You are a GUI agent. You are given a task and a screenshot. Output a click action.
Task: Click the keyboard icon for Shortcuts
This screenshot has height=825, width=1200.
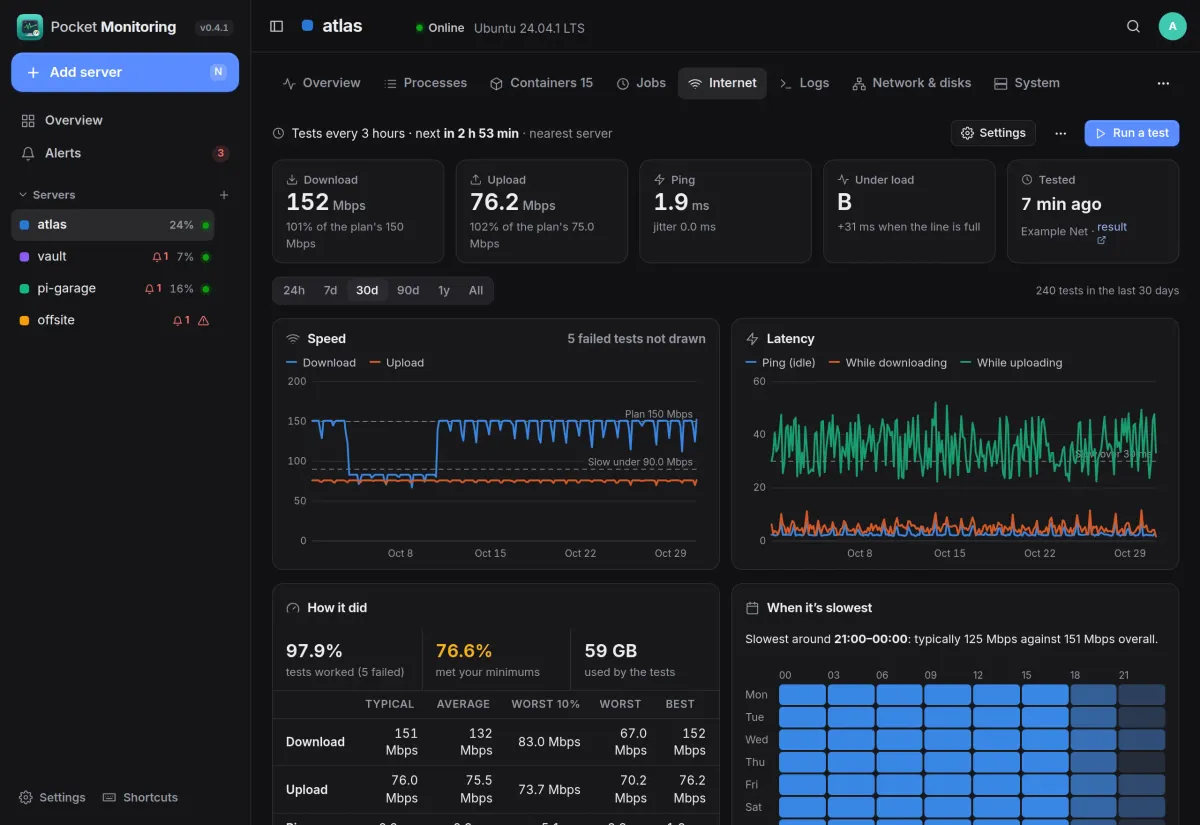tap(110, 798)
